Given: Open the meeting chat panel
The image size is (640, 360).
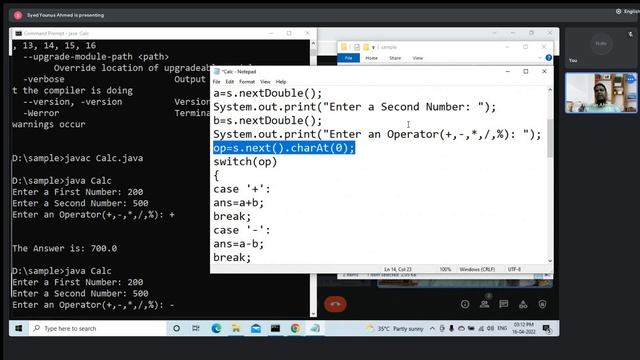Looking at the screenshot, I should tap(504, 304).
